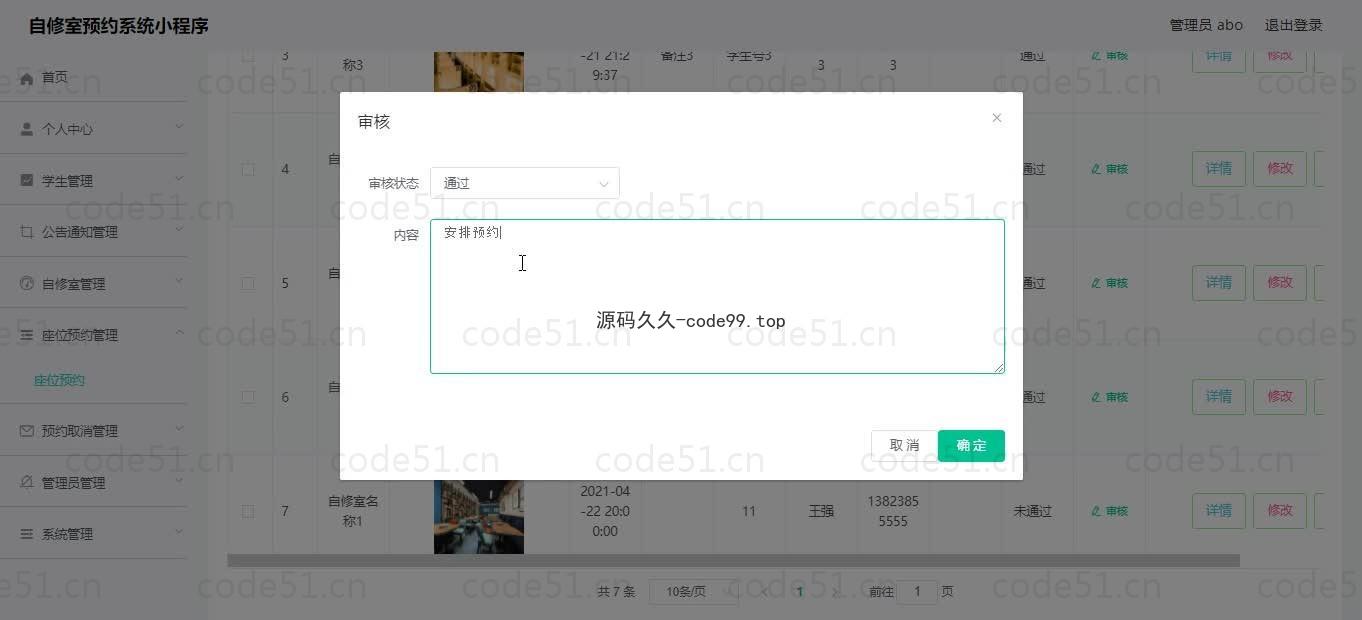The height and width of the screenshot is (620, 1362).
Task: Click the 审核 link in row 6
Action: 1110,397
